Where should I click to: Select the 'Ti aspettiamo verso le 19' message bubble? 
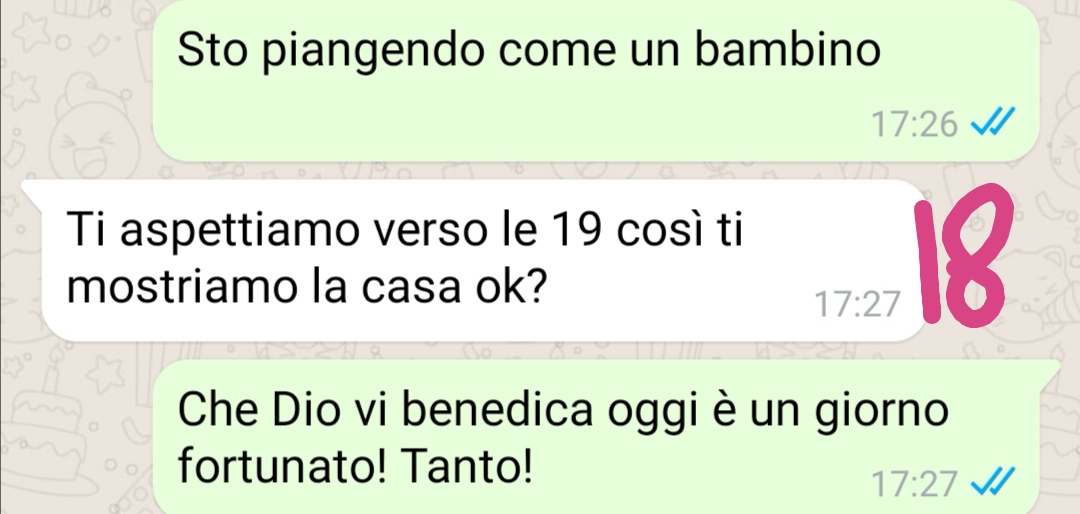coord(482,260)
